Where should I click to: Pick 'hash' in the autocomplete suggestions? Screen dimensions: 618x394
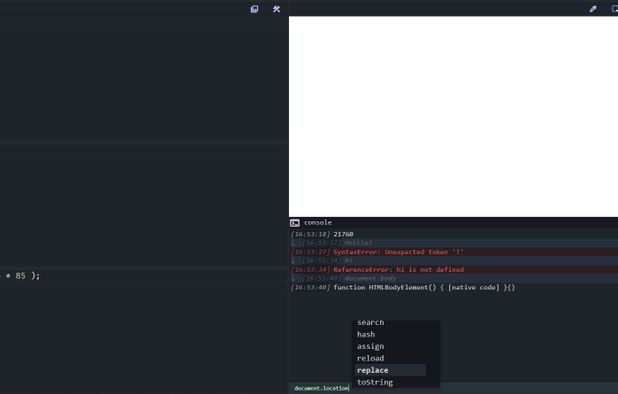tap(366, 334)
